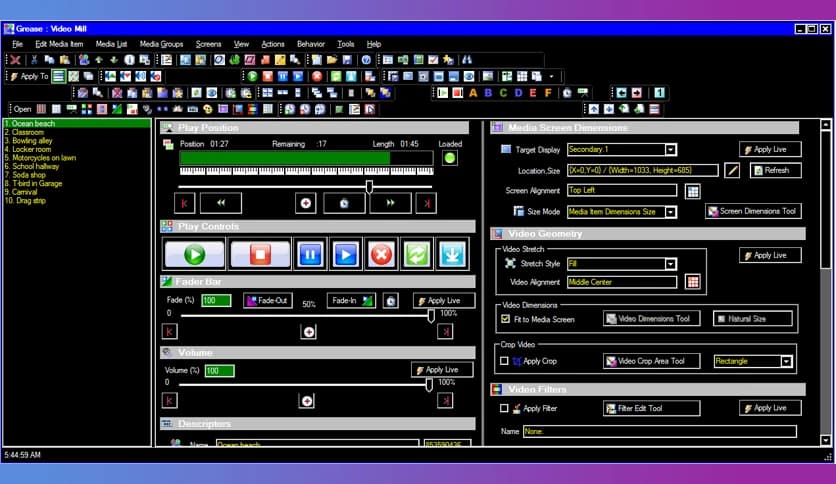Click the rewind button under Play Position
Image resolution: width=836 pixels, height=484 pixels.
[x=221, y=203]
